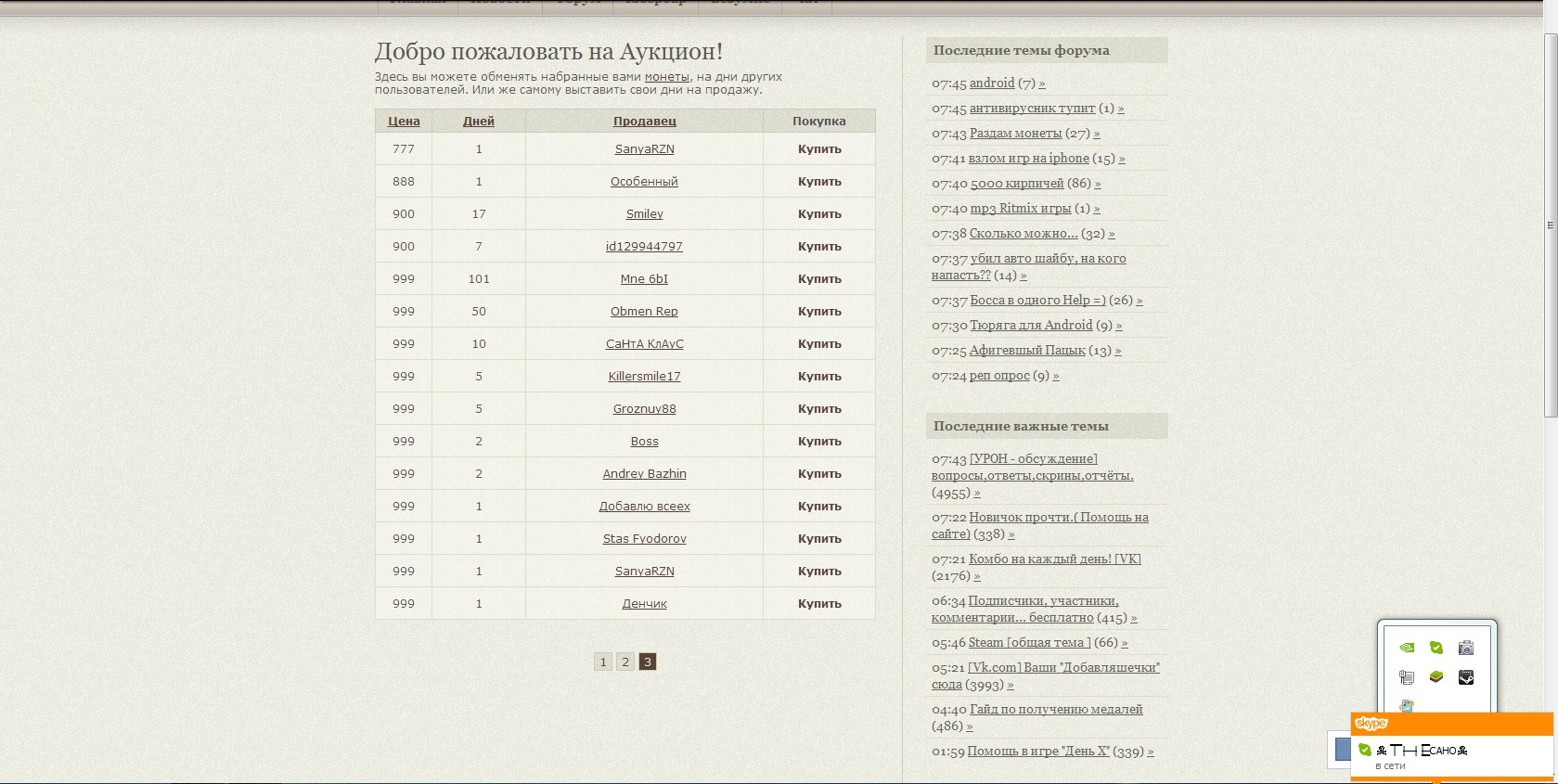Screen dimensions: 1558x784
Task: Open the android forum topic
Action: tap(992, 83)
